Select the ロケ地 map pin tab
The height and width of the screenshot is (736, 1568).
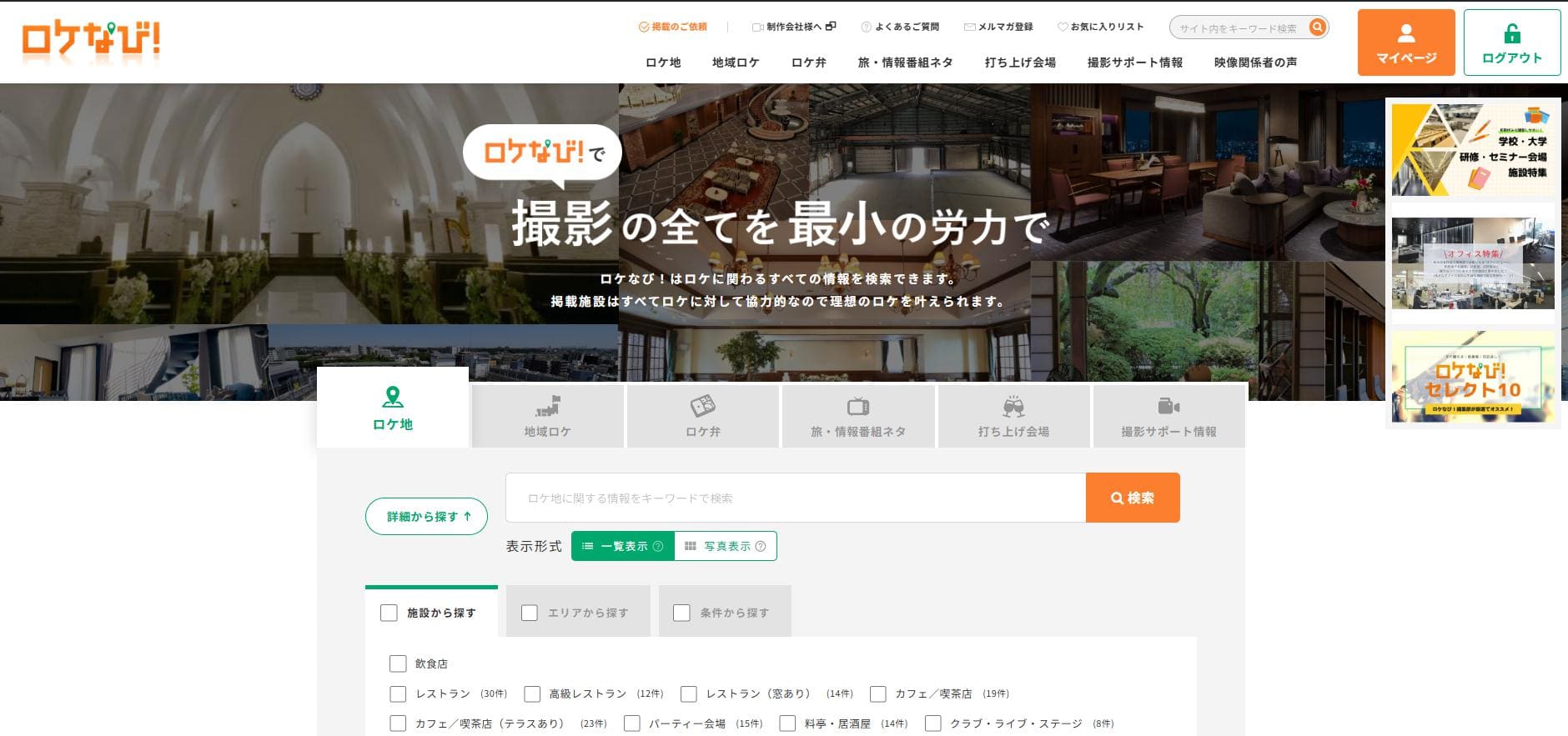pyautogui.click(x=393, y=408)
